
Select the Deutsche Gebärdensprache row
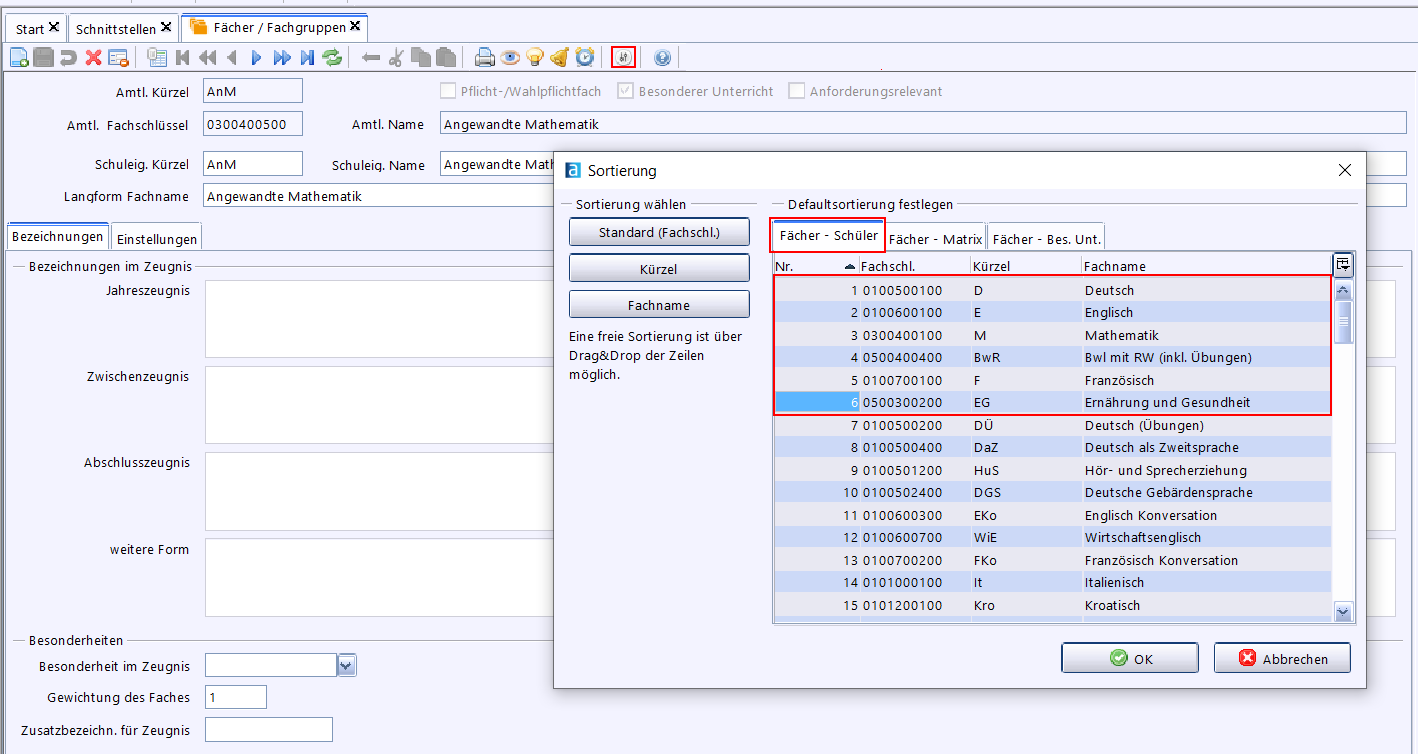tap(1053, 492)
